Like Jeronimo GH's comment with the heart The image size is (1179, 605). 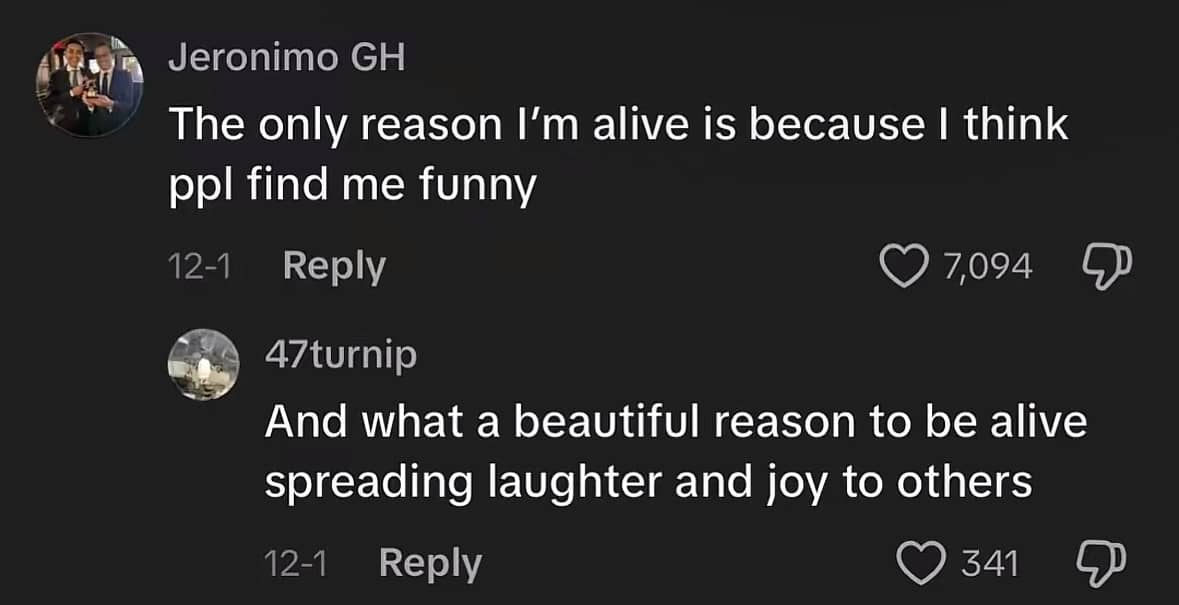(905, 267)
